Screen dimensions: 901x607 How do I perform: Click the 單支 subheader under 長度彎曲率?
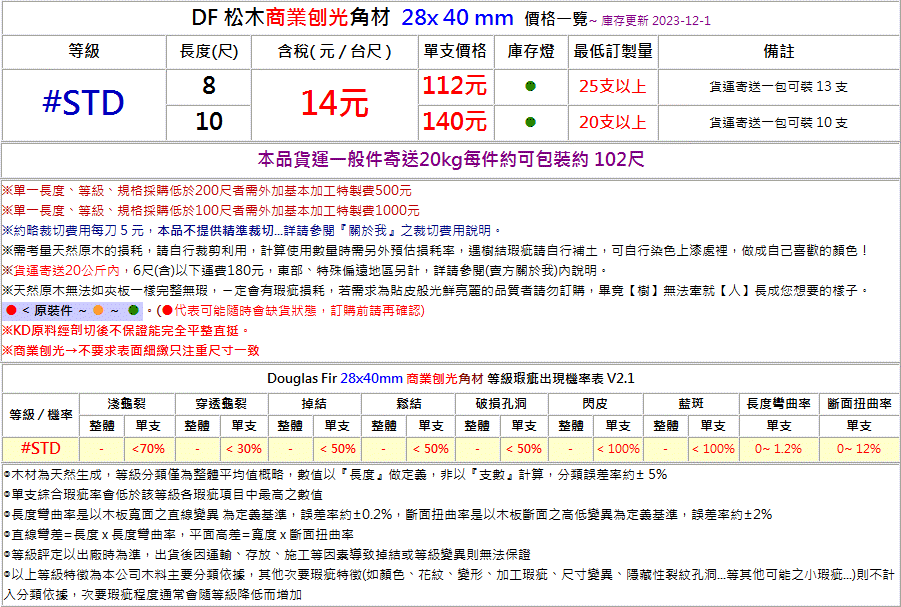[779, 426]
